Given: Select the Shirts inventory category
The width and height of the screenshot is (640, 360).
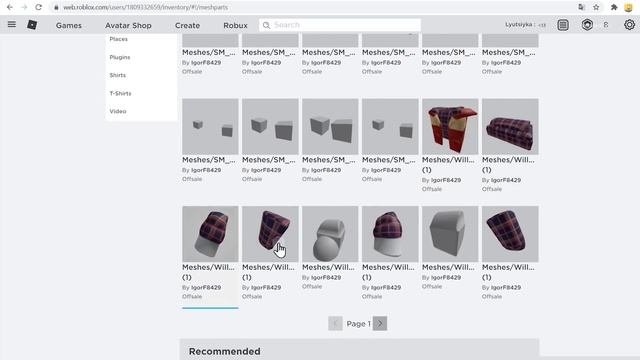Looking at the screenshot, I should (118, 75).
